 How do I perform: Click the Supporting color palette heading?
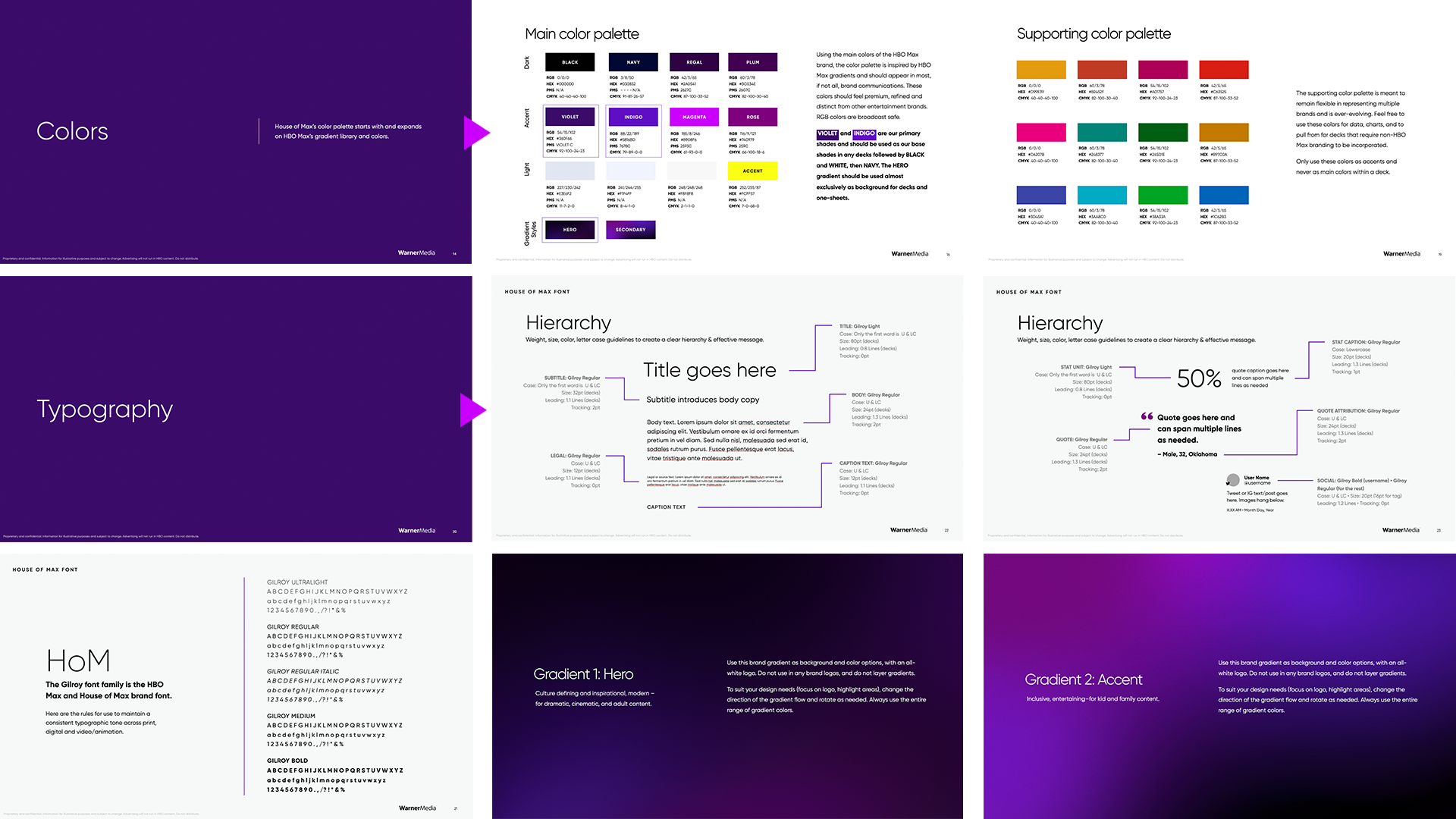point(1094,33)
